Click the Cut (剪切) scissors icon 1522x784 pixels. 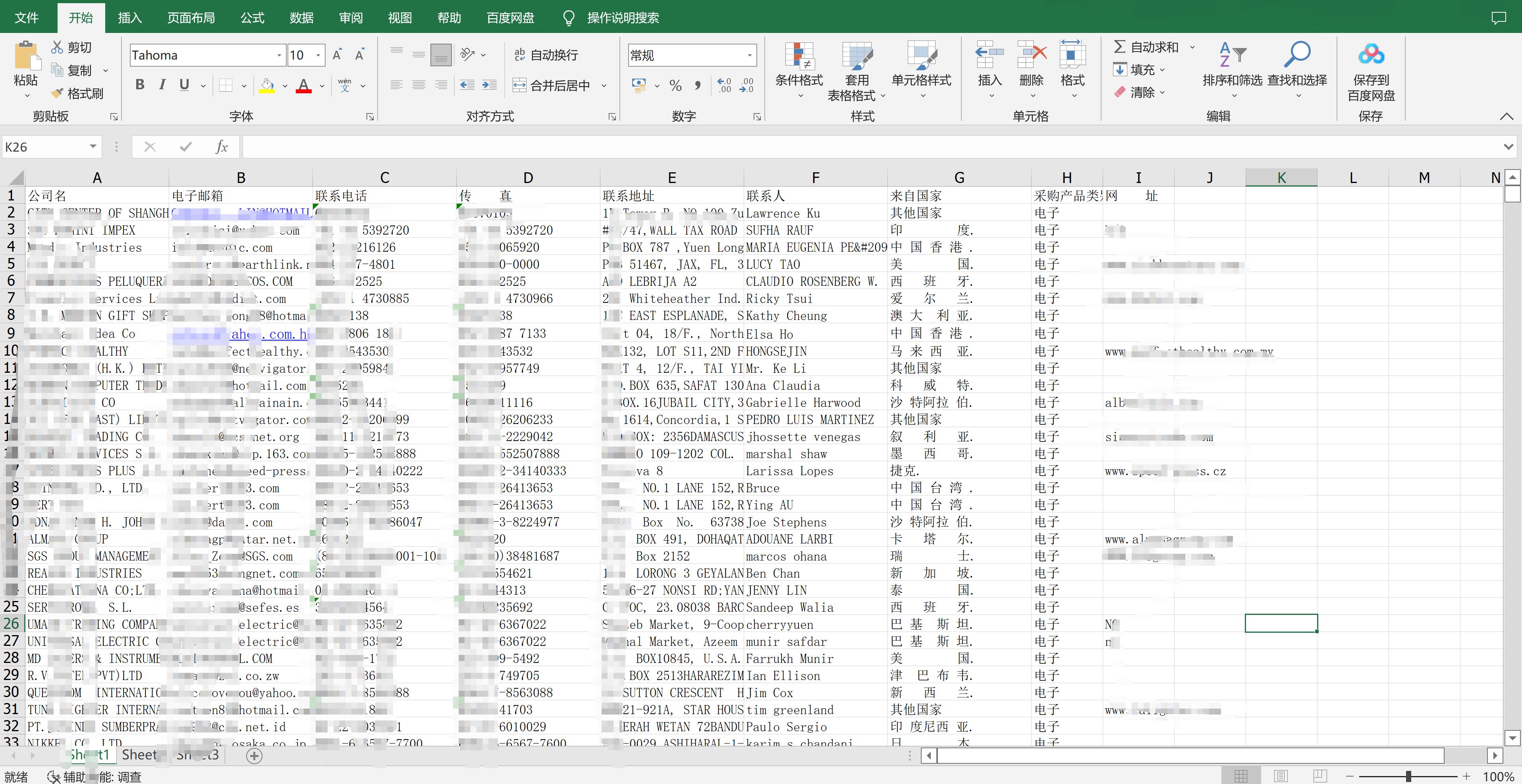57,47
